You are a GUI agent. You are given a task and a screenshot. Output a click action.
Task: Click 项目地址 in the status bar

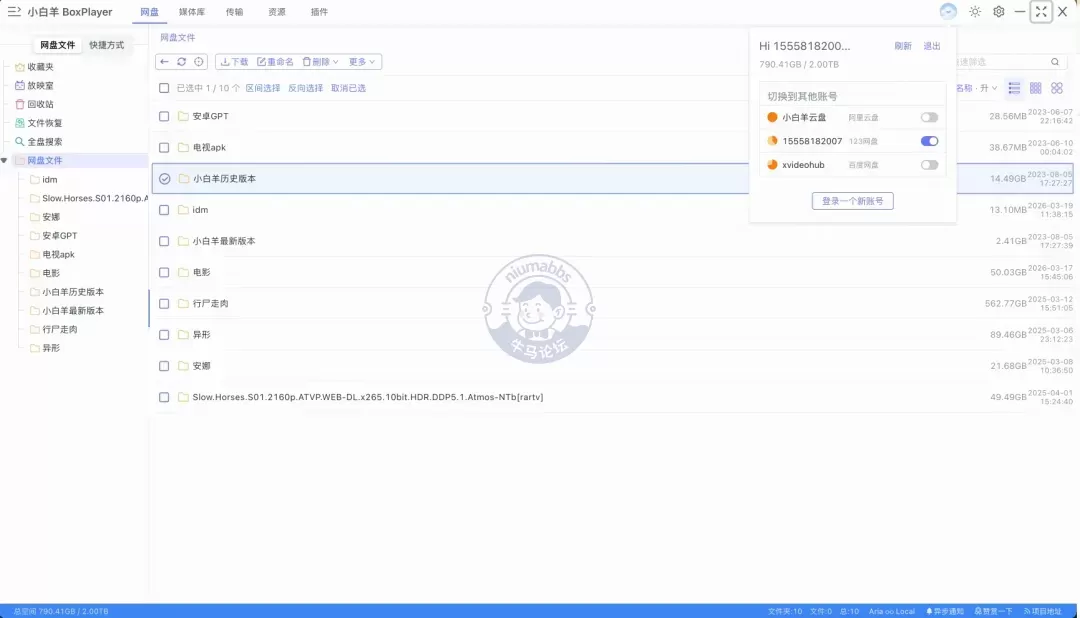(1043, 611)
